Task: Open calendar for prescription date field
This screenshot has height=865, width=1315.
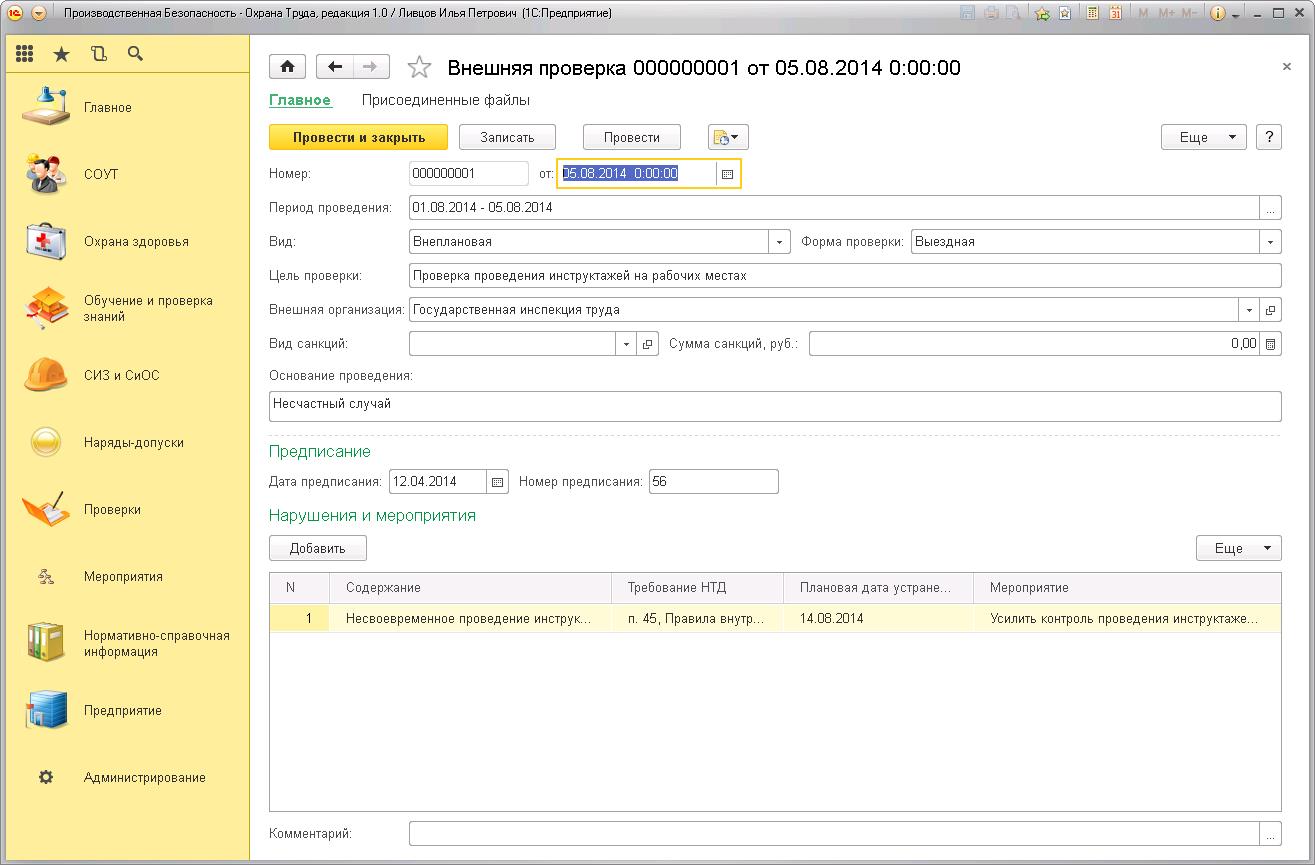Action: [x=498, y=482]
